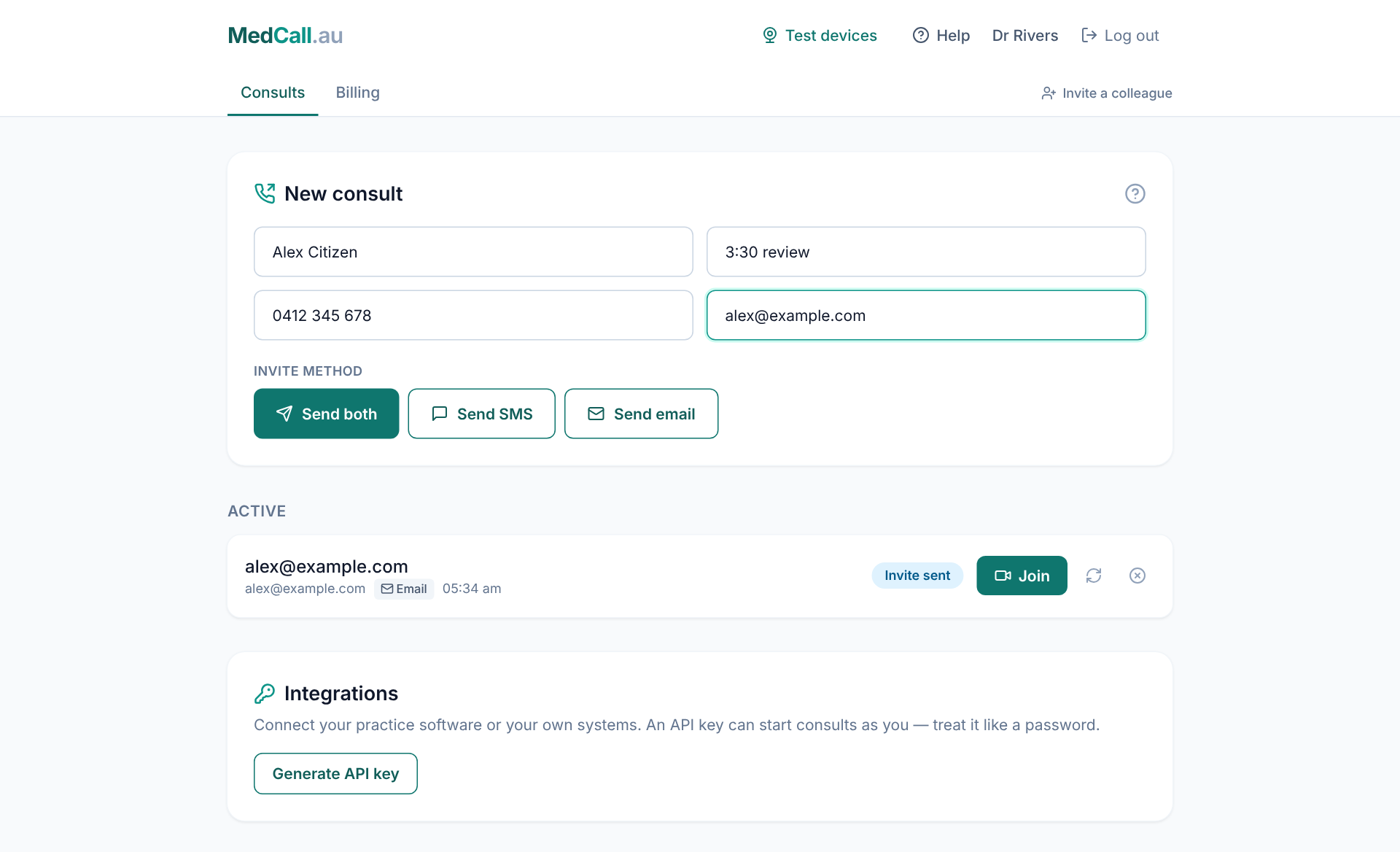The width and height of the screenshot is (1400, 852).
Task: Click the New consult heading
Action: click(x=343, y=193)
